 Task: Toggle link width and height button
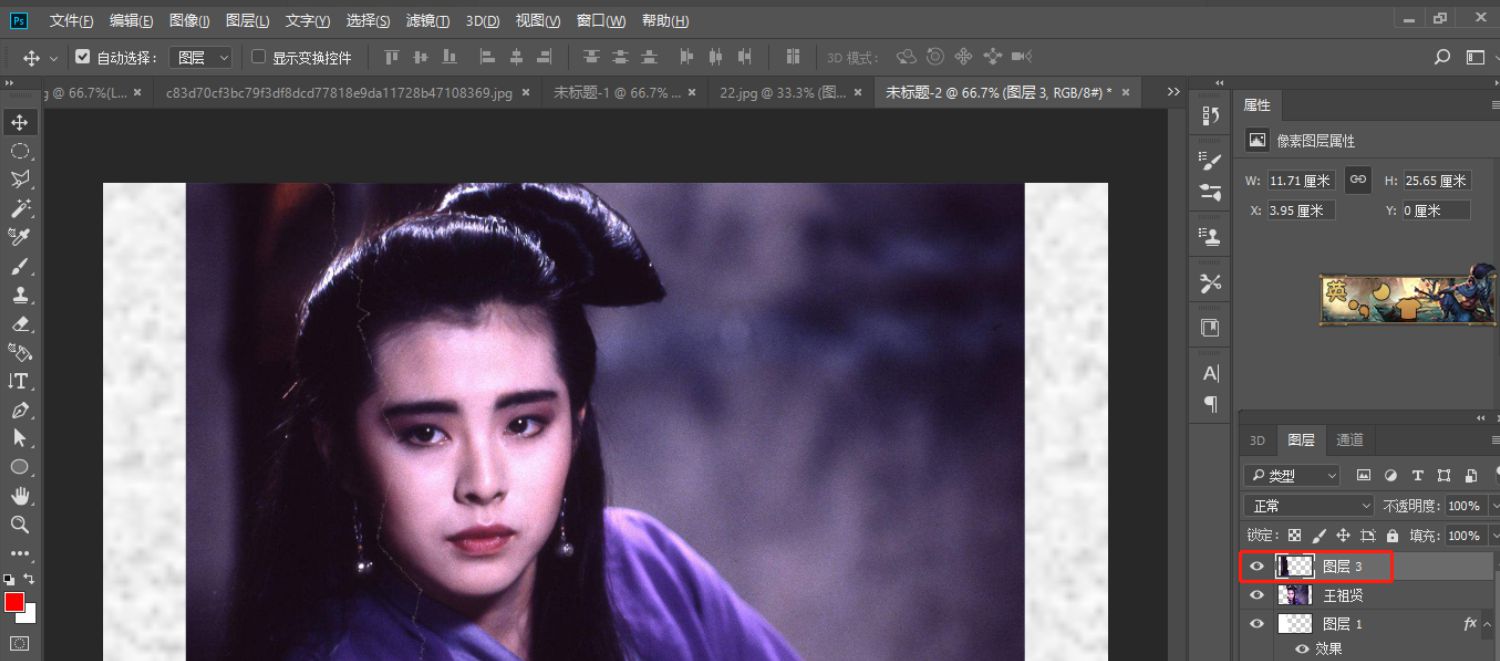click(x=1357, y=179)
